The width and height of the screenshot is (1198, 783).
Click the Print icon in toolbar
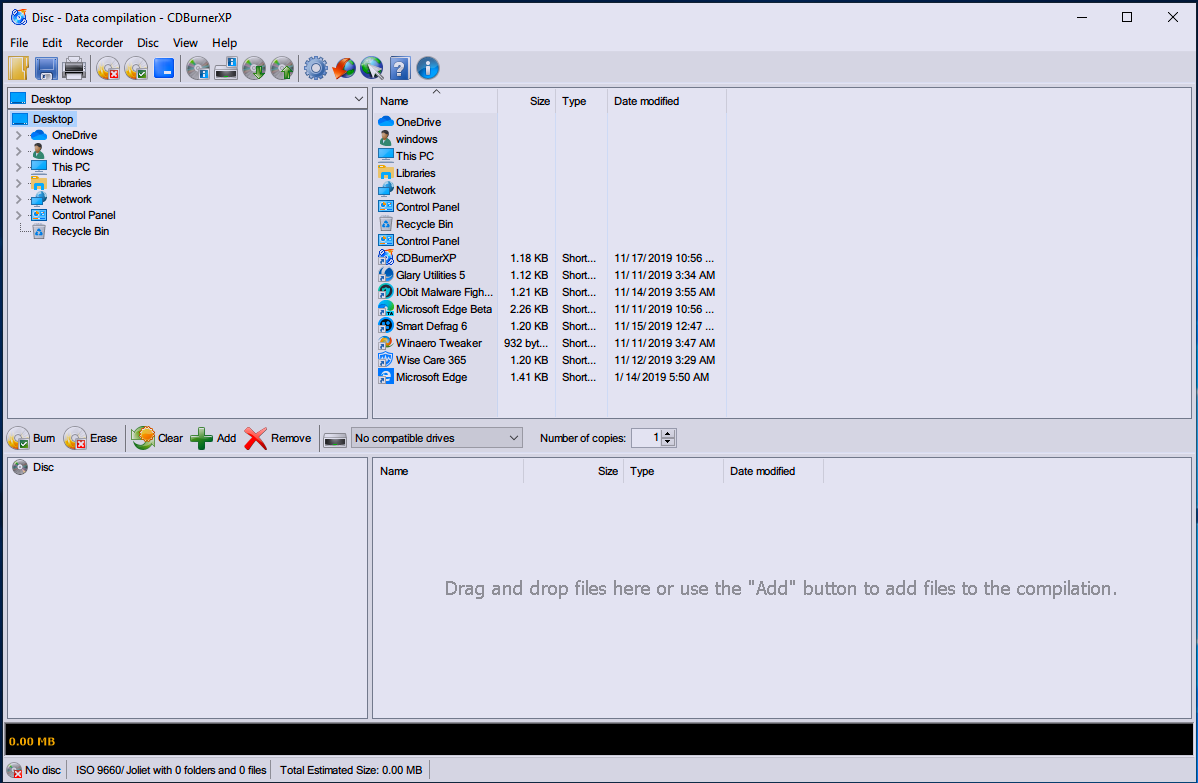74,69
